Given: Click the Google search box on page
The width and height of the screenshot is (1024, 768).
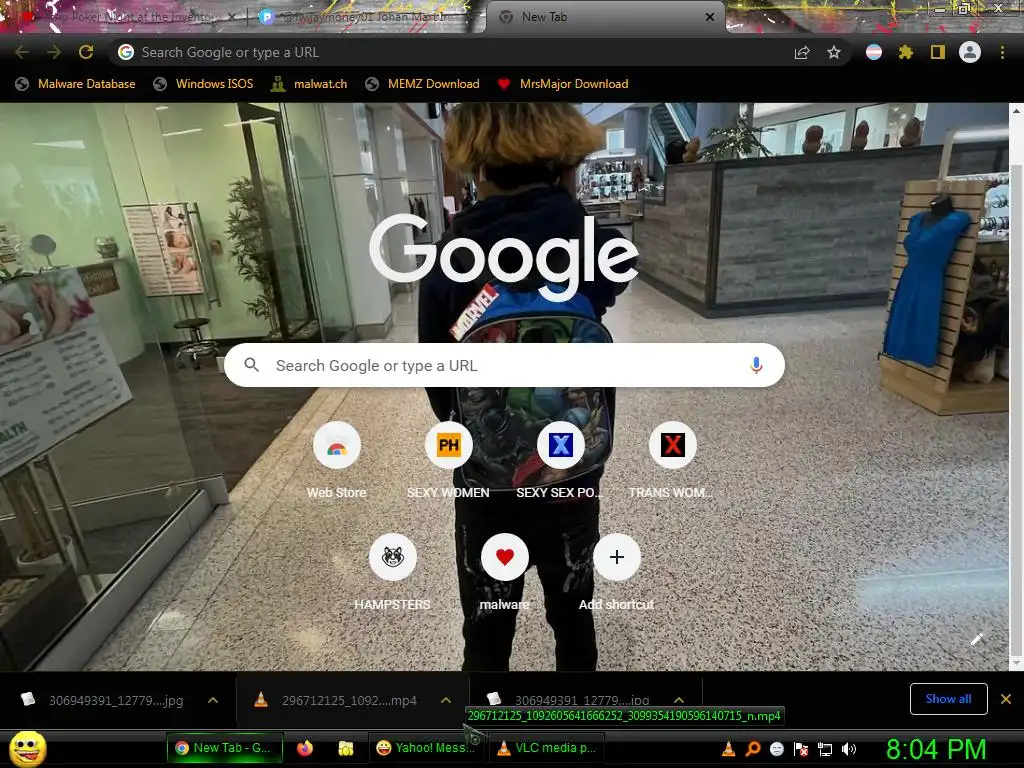Looking at the screenshot, I should (504, 365).
